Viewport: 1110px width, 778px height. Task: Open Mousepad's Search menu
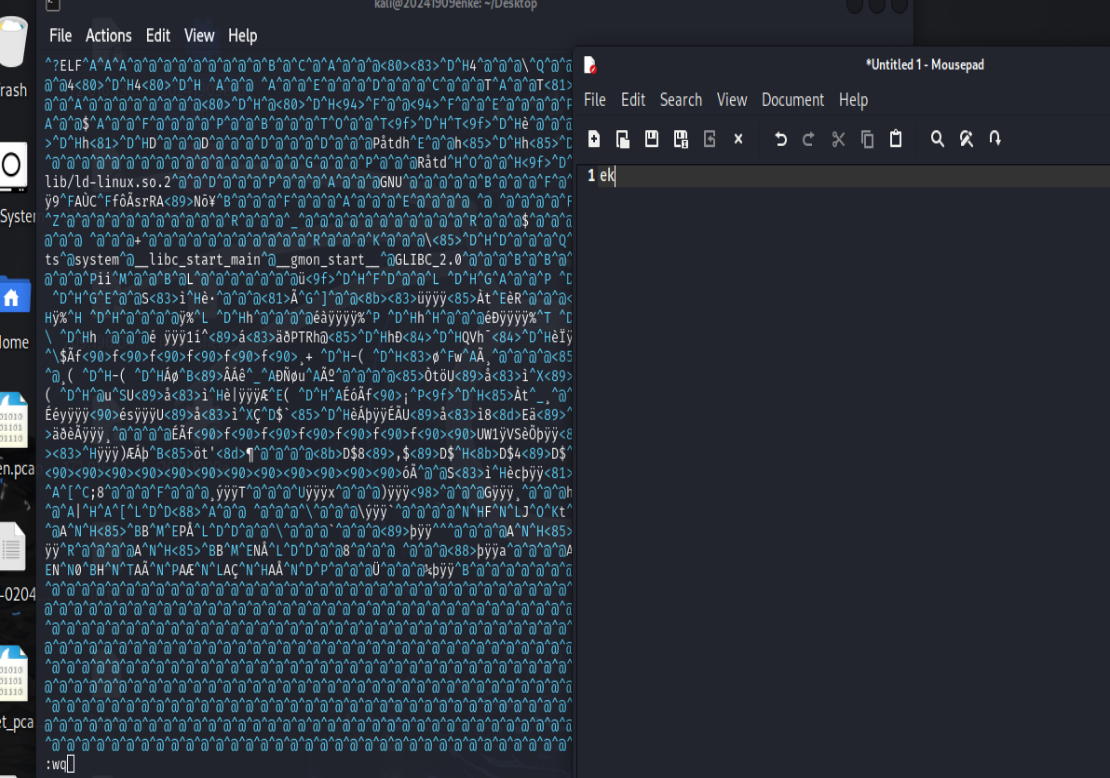[681, 100]
